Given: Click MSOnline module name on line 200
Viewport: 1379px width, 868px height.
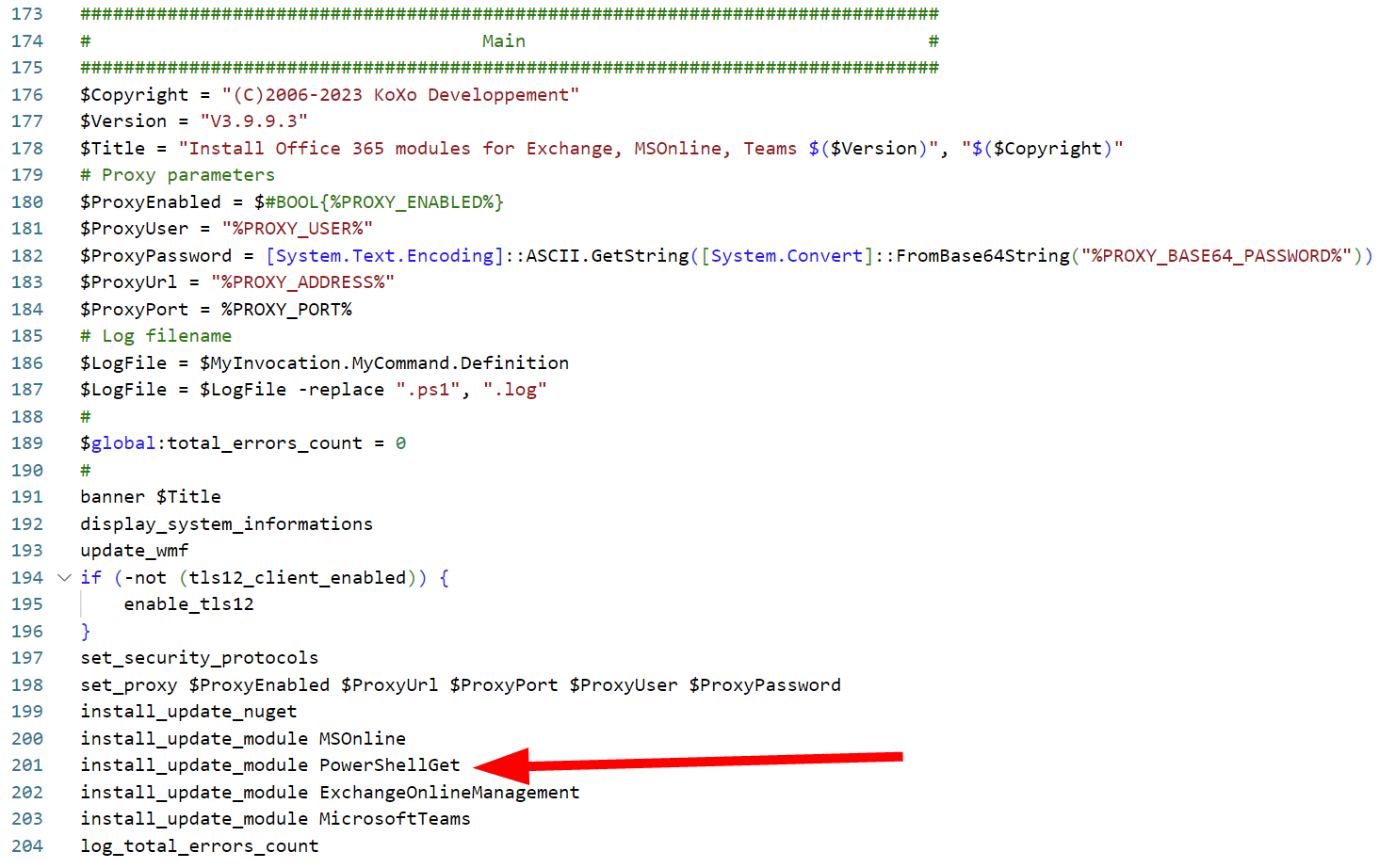Looking at the screenshot, I should [363, 738].
